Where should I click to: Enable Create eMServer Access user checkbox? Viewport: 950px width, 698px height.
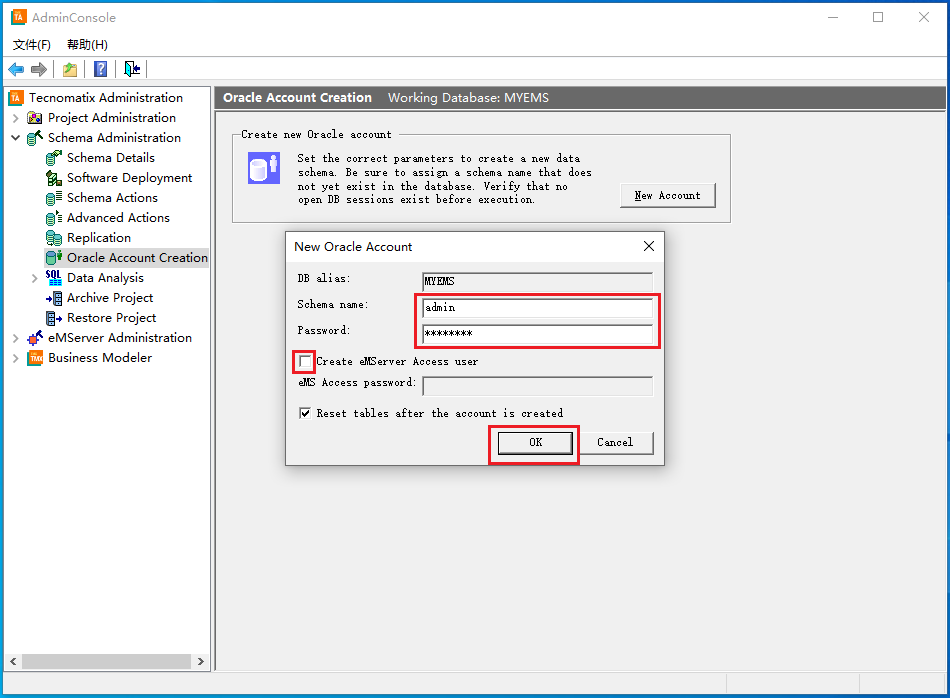tap(305, 361)
